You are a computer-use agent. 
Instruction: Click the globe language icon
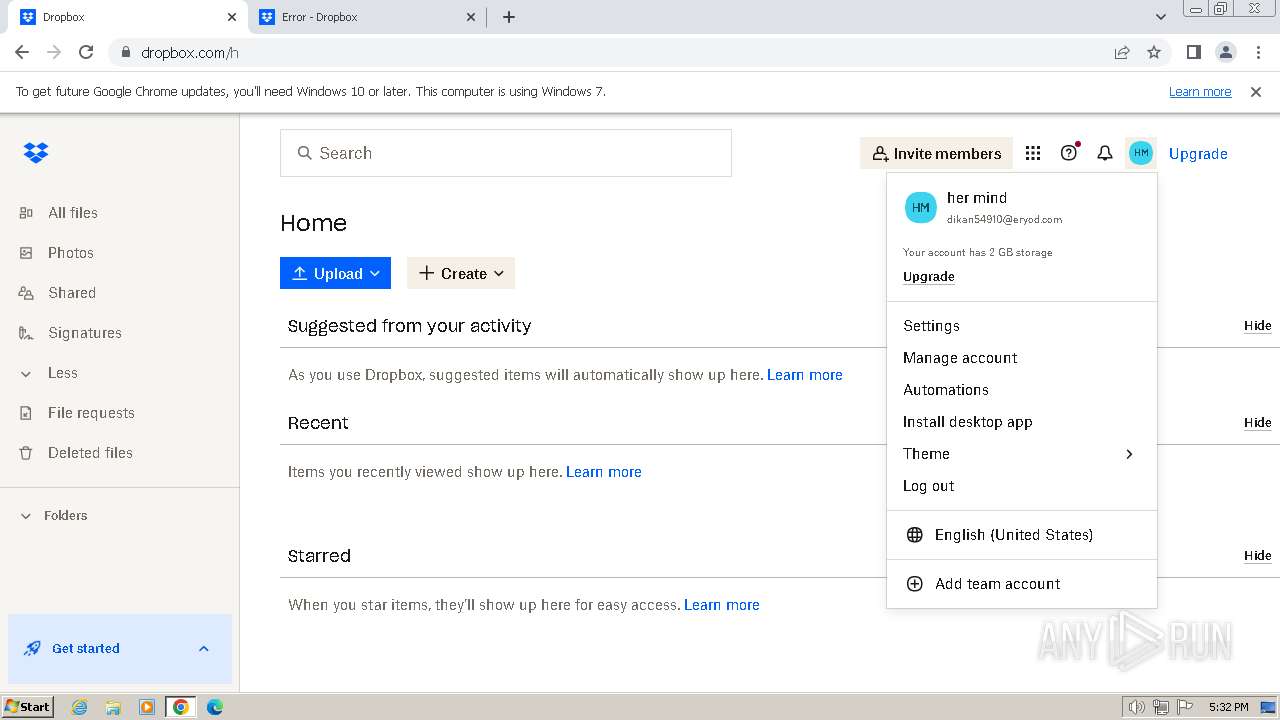point(914,535)
